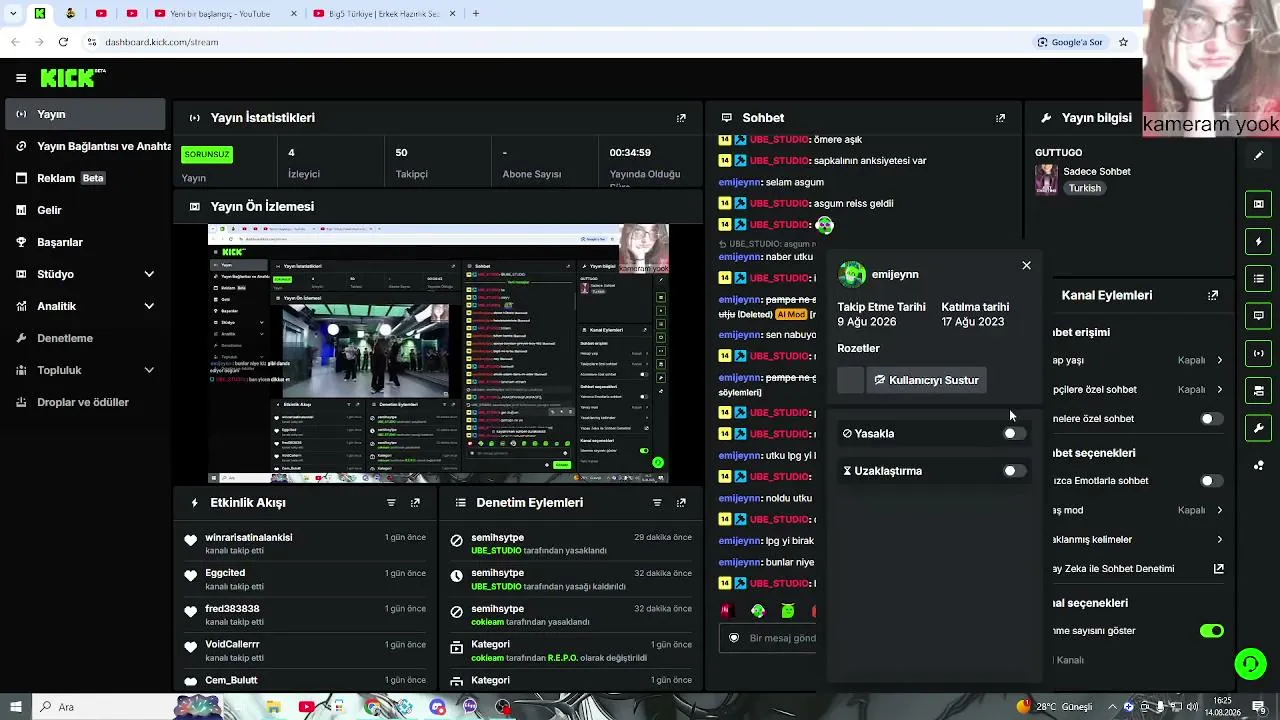Click the Turkish language tag
The width and height of the screenshot is (1280, 720).
pos(1084,188)
